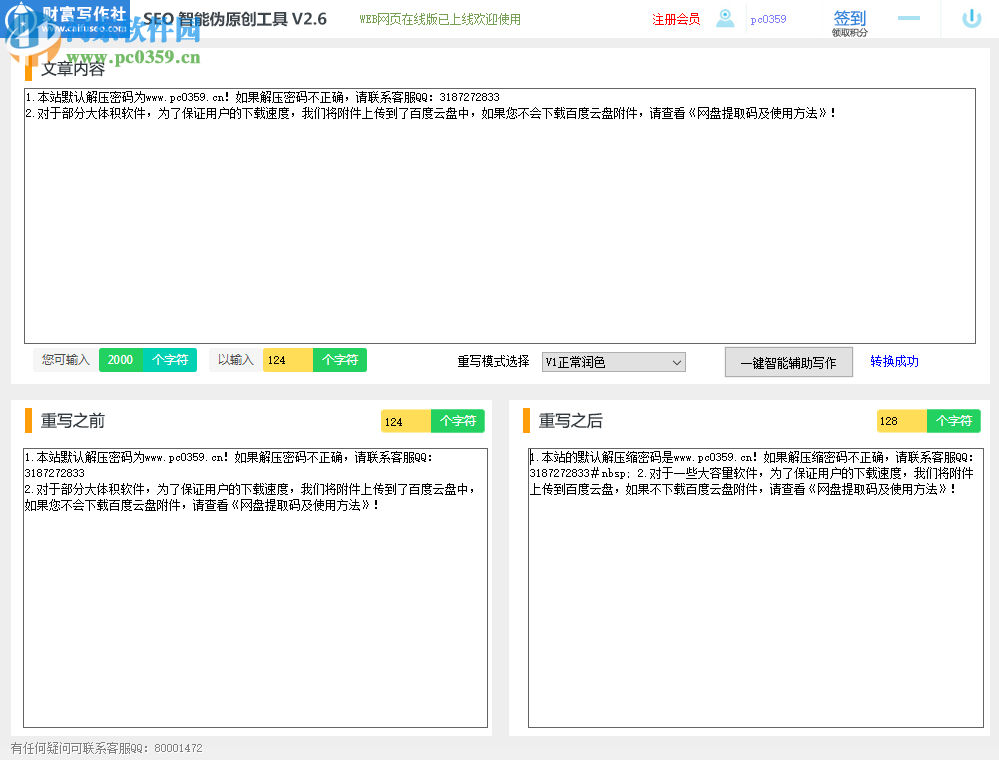The image size is (999, 760).
Task: Click the 2000 remaining characters counter
Action: 121,360
